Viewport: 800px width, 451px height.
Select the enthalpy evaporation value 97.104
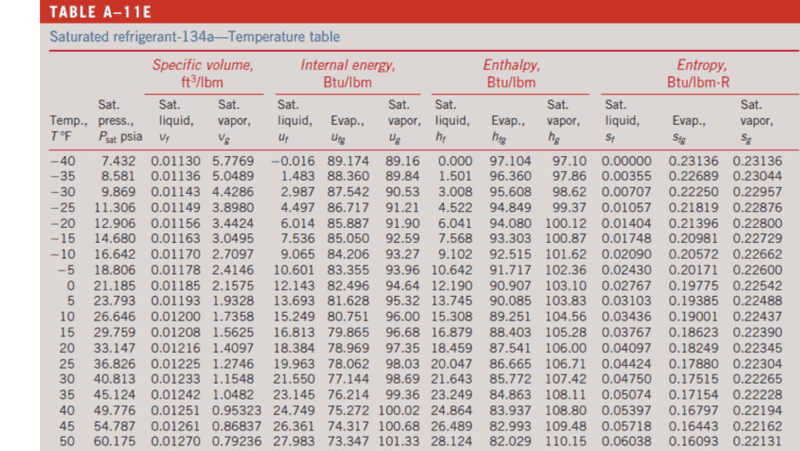(511, 159)
